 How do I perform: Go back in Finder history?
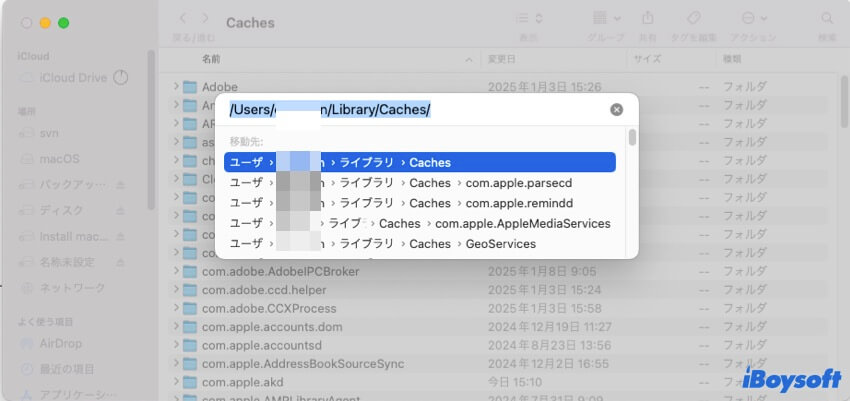pos(183,19)
